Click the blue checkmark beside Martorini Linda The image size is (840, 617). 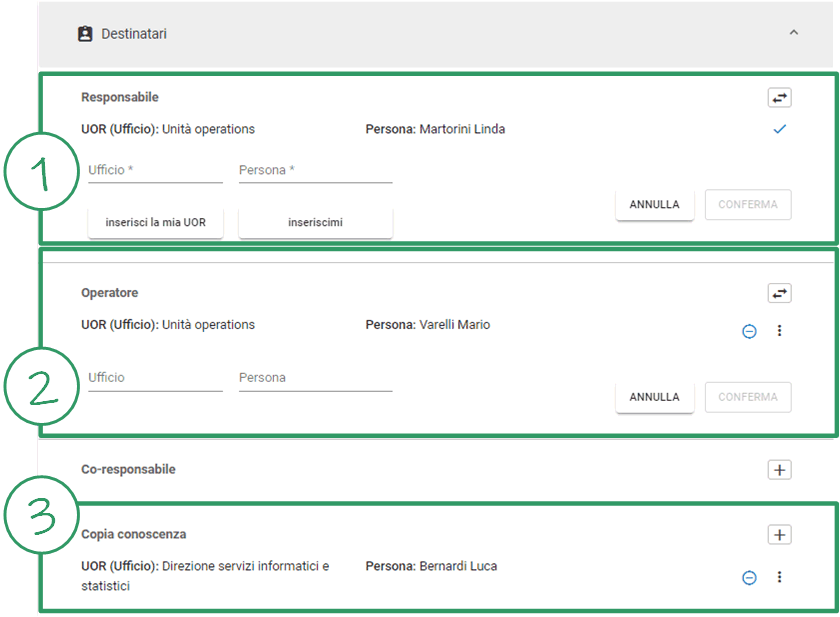point(780,129)
